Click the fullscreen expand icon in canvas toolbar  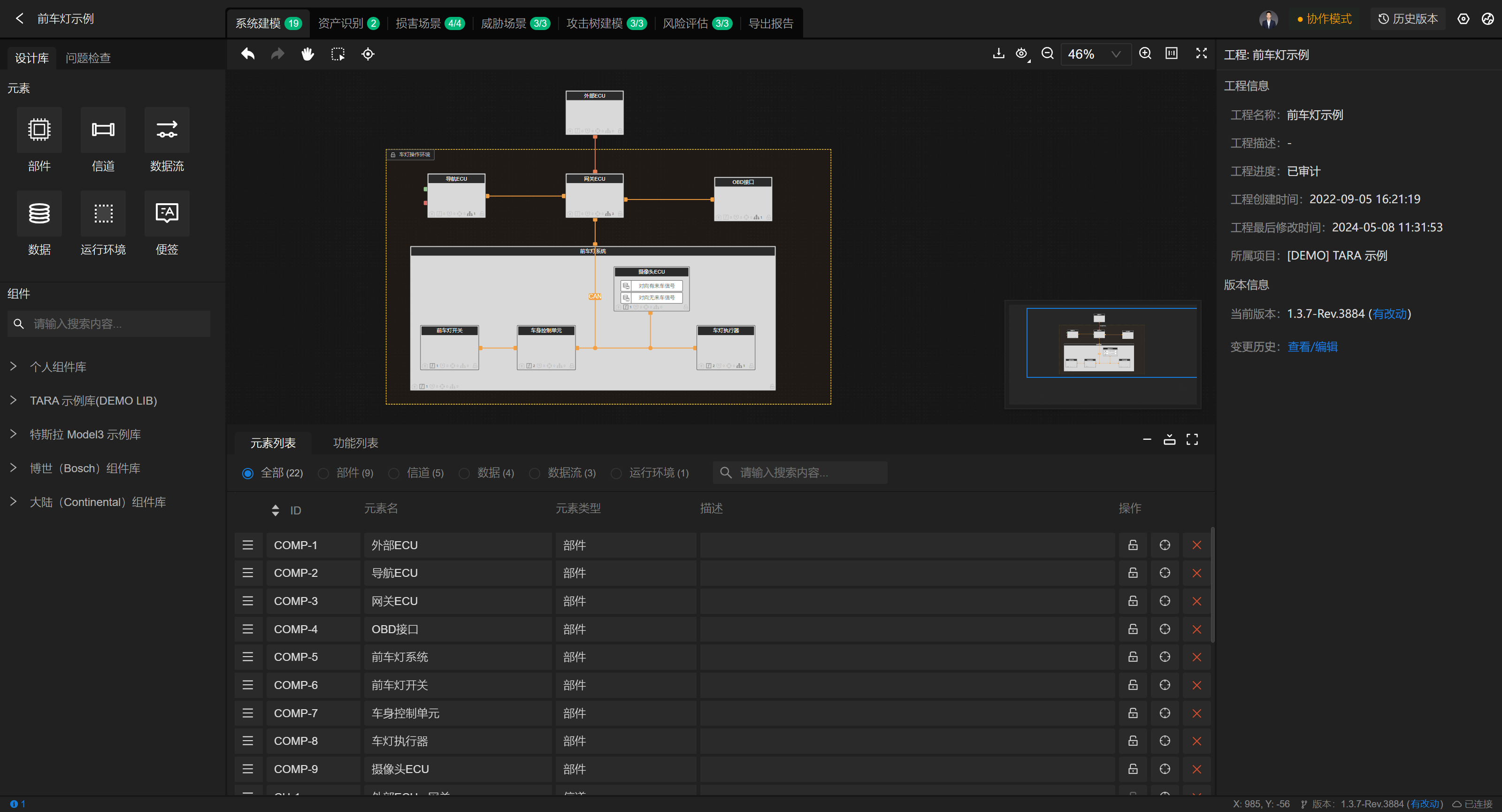click(1201, 54)
